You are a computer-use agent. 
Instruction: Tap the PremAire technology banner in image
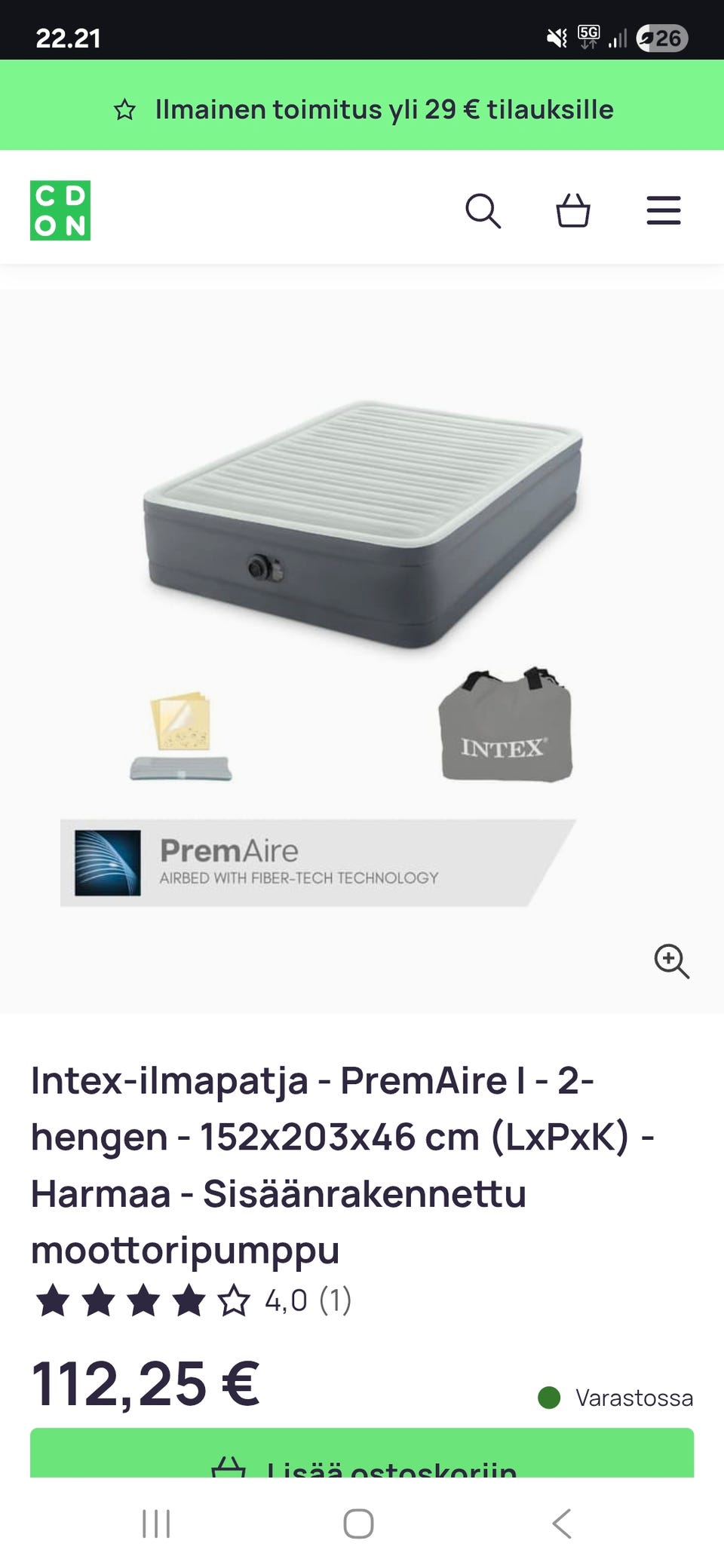pyautogui.click(x=318, y=862)
